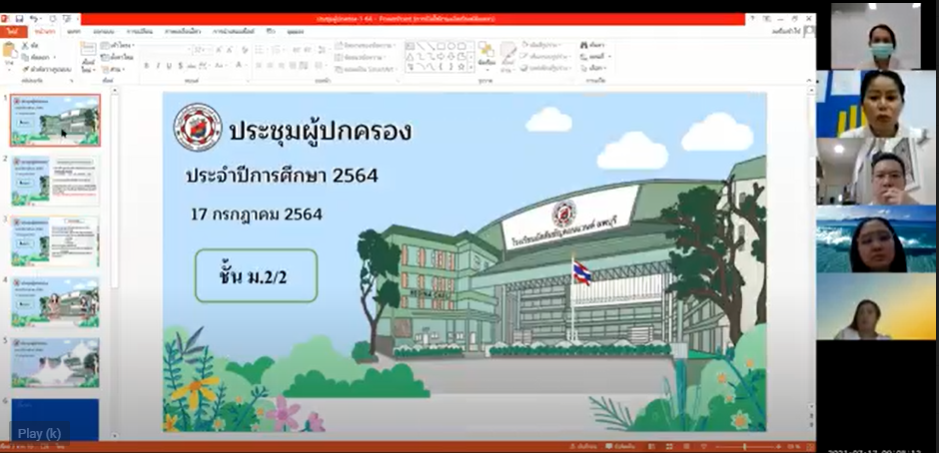Open the slide Layout dropdown
This screenshot has height=453, width=939.
tap(117, 46)
